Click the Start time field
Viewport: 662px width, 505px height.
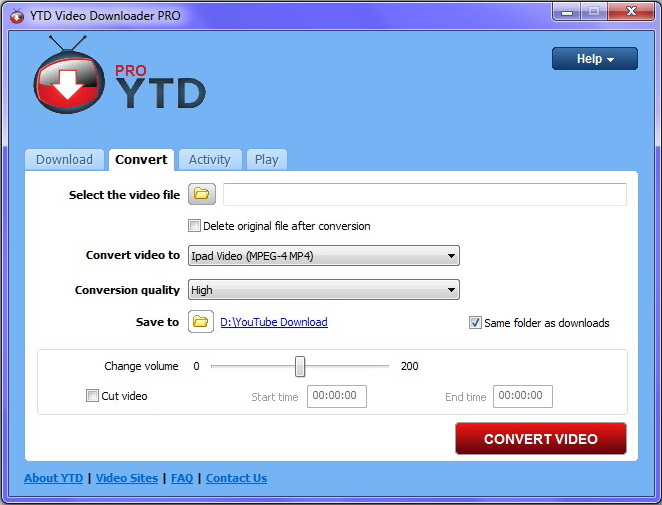coord(337,396)
